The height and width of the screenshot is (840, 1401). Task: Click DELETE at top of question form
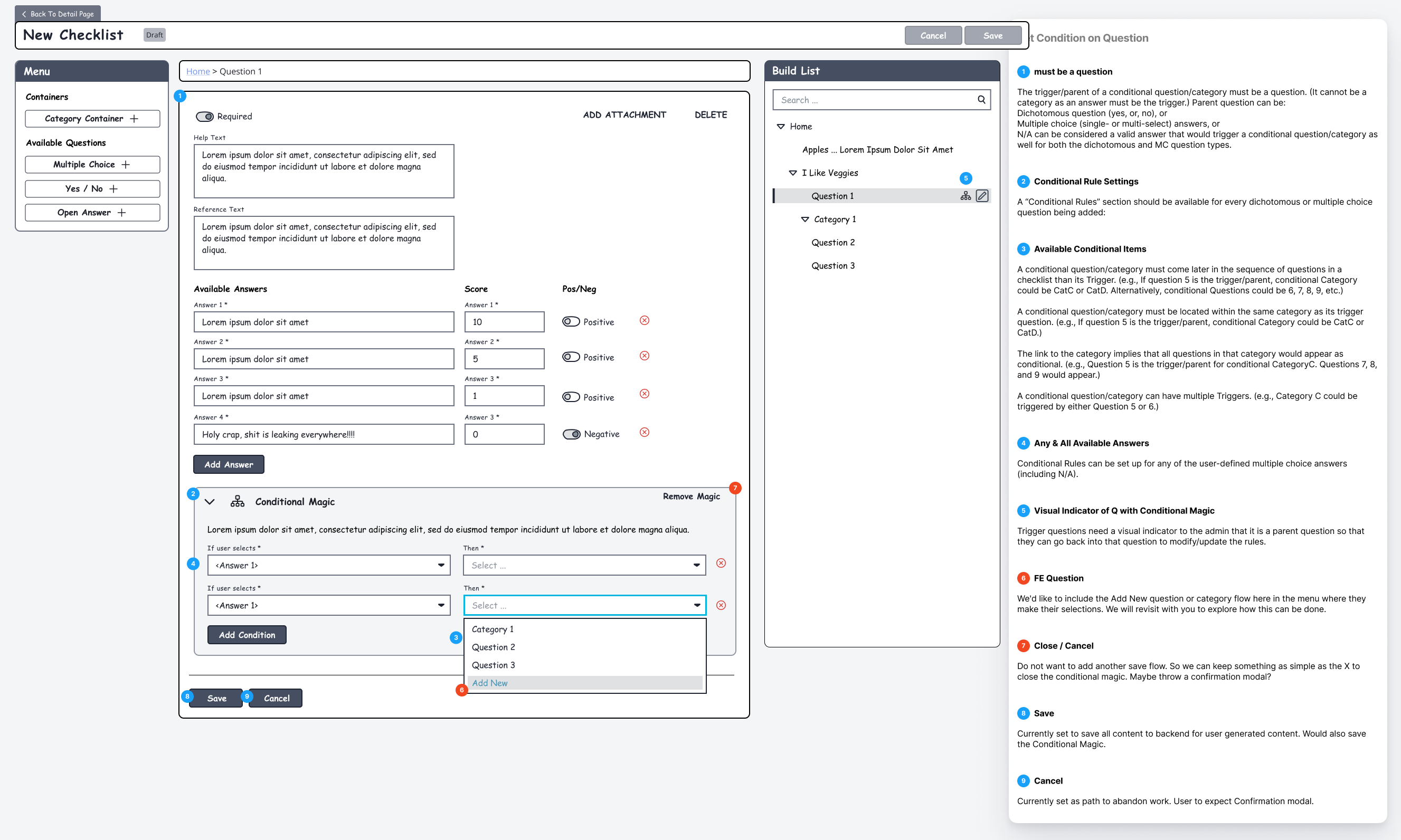[711, 114]
